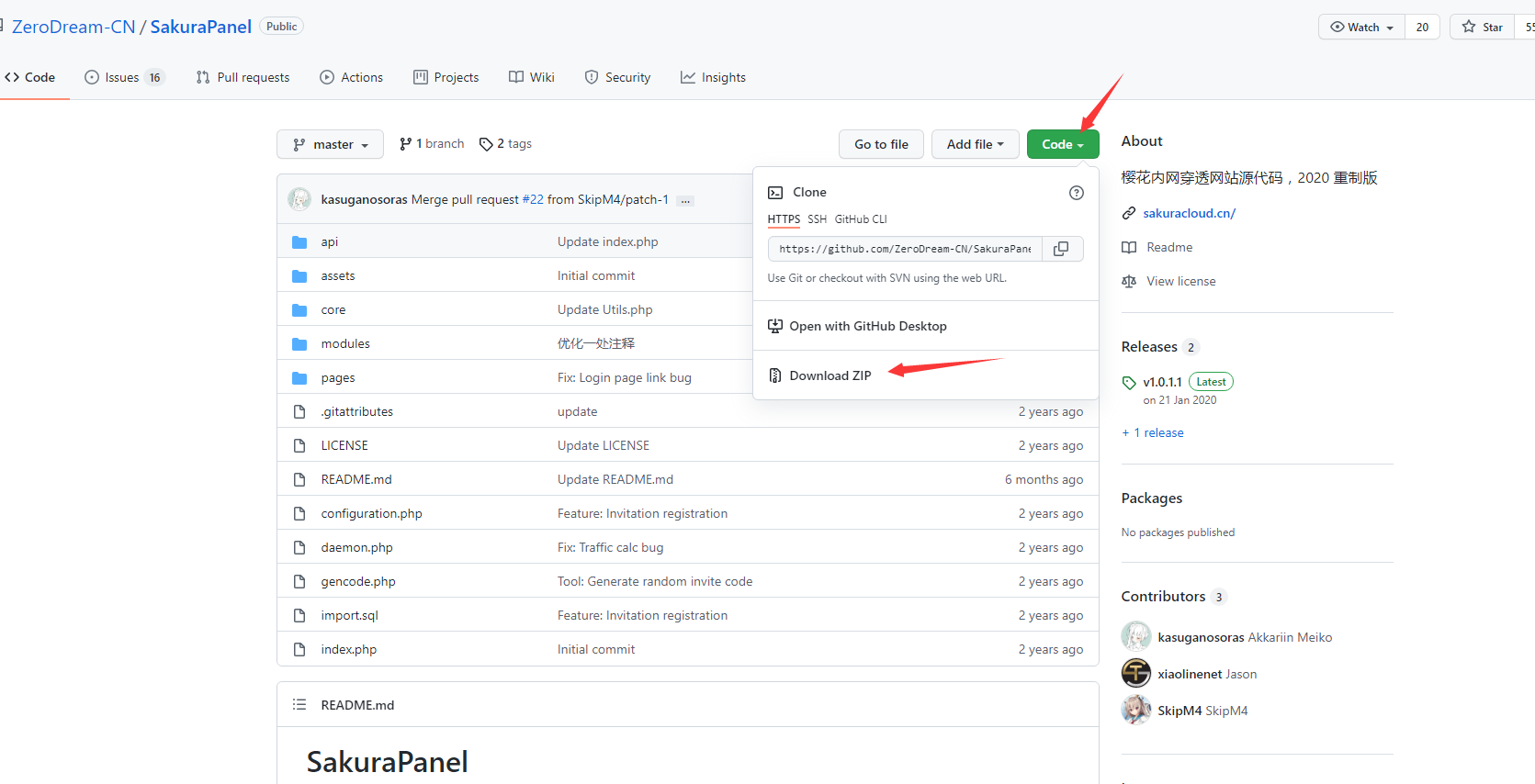Click the license scale icon
This screenshot has height=784, width=1535.
[1129, 282]
